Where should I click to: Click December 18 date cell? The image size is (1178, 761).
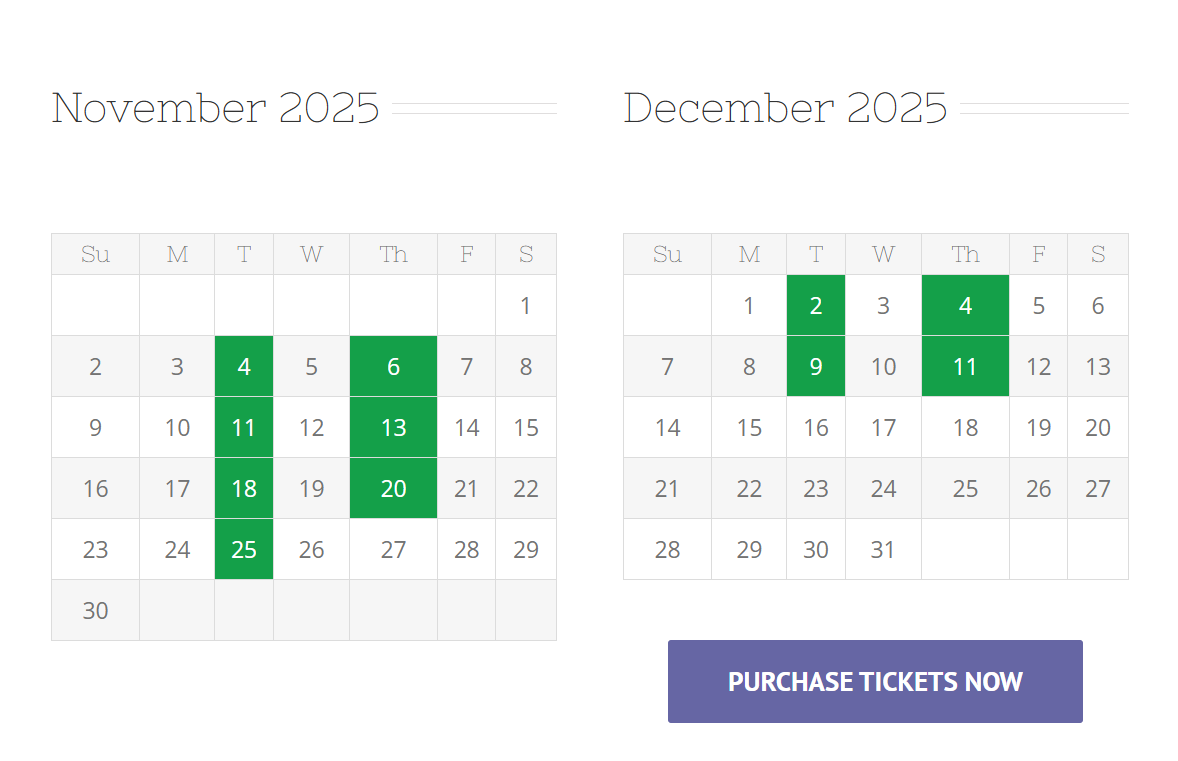pyautogui.click(x=965, y=427)
